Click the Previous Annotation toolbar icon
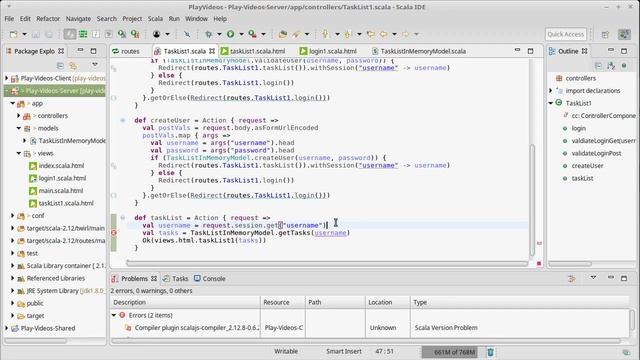The height and width of the screenshot is (360, 640). (x=348, y=34)
